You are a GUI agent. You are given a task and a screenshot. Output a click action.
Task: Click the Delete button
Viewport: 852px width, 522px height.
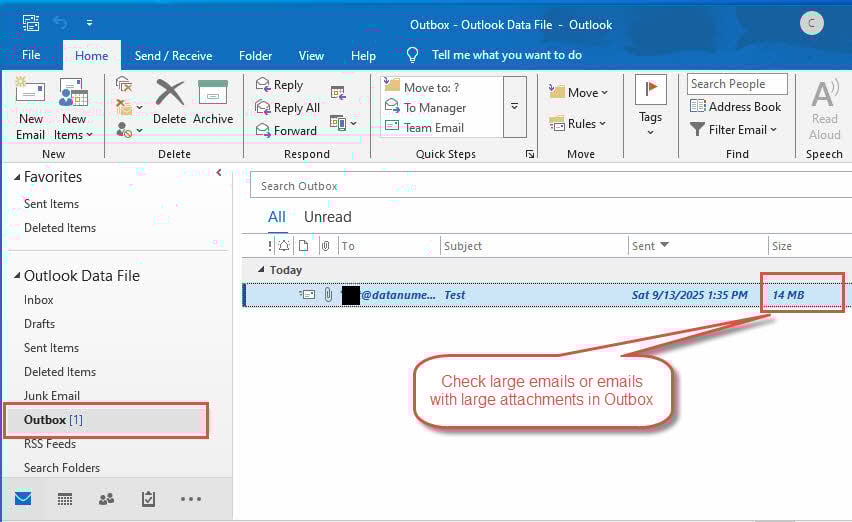coord(170,102)
